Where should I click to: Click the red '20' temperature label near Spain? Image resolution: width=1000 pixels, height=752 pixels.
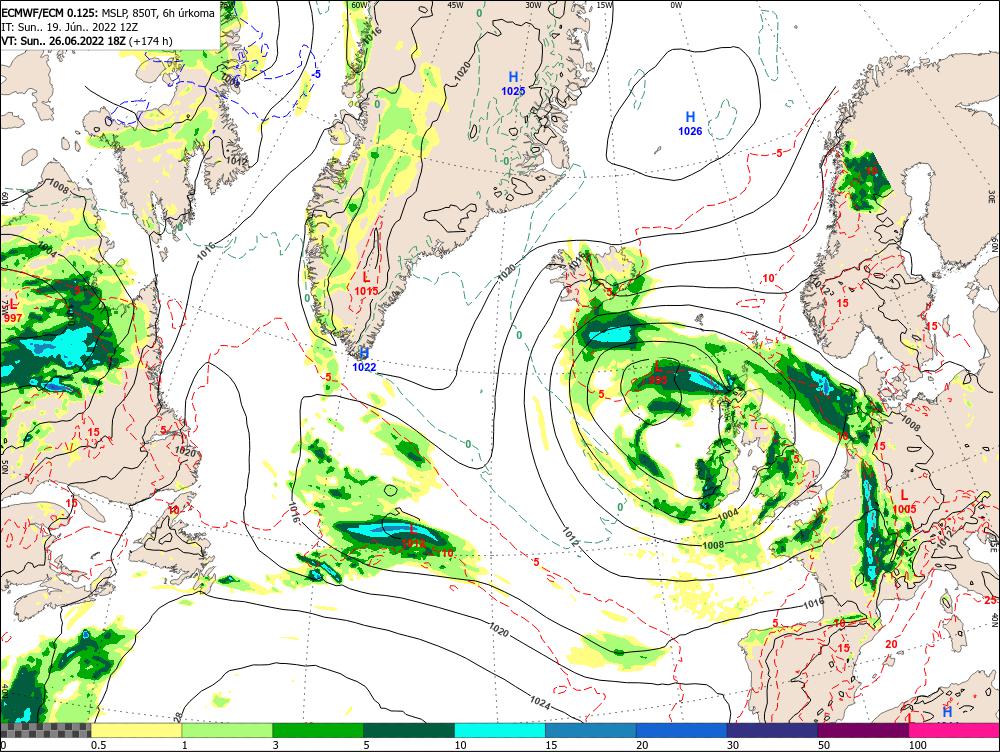[x=892, y=644]
